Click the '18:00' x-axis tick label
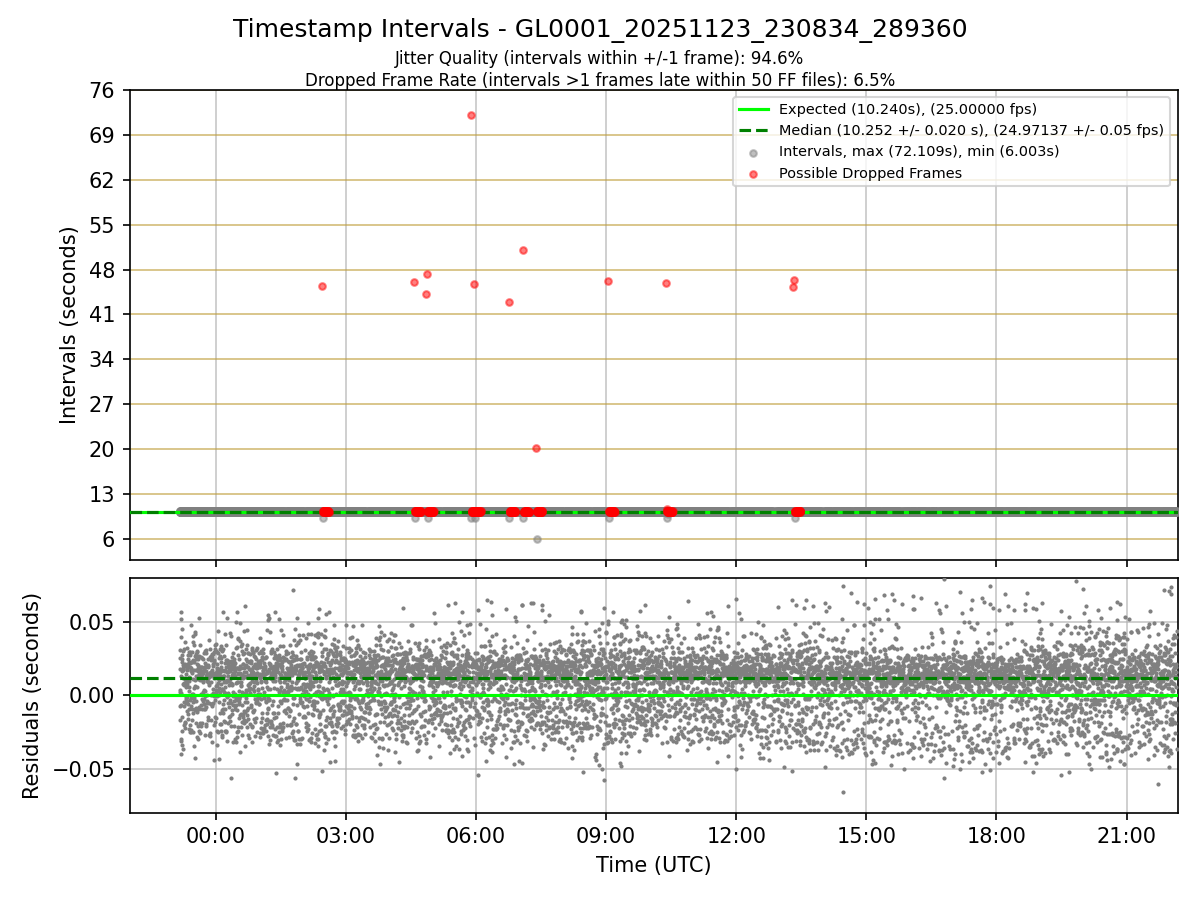Viewport: 1200px width, 900px height. tap(996, 836)
